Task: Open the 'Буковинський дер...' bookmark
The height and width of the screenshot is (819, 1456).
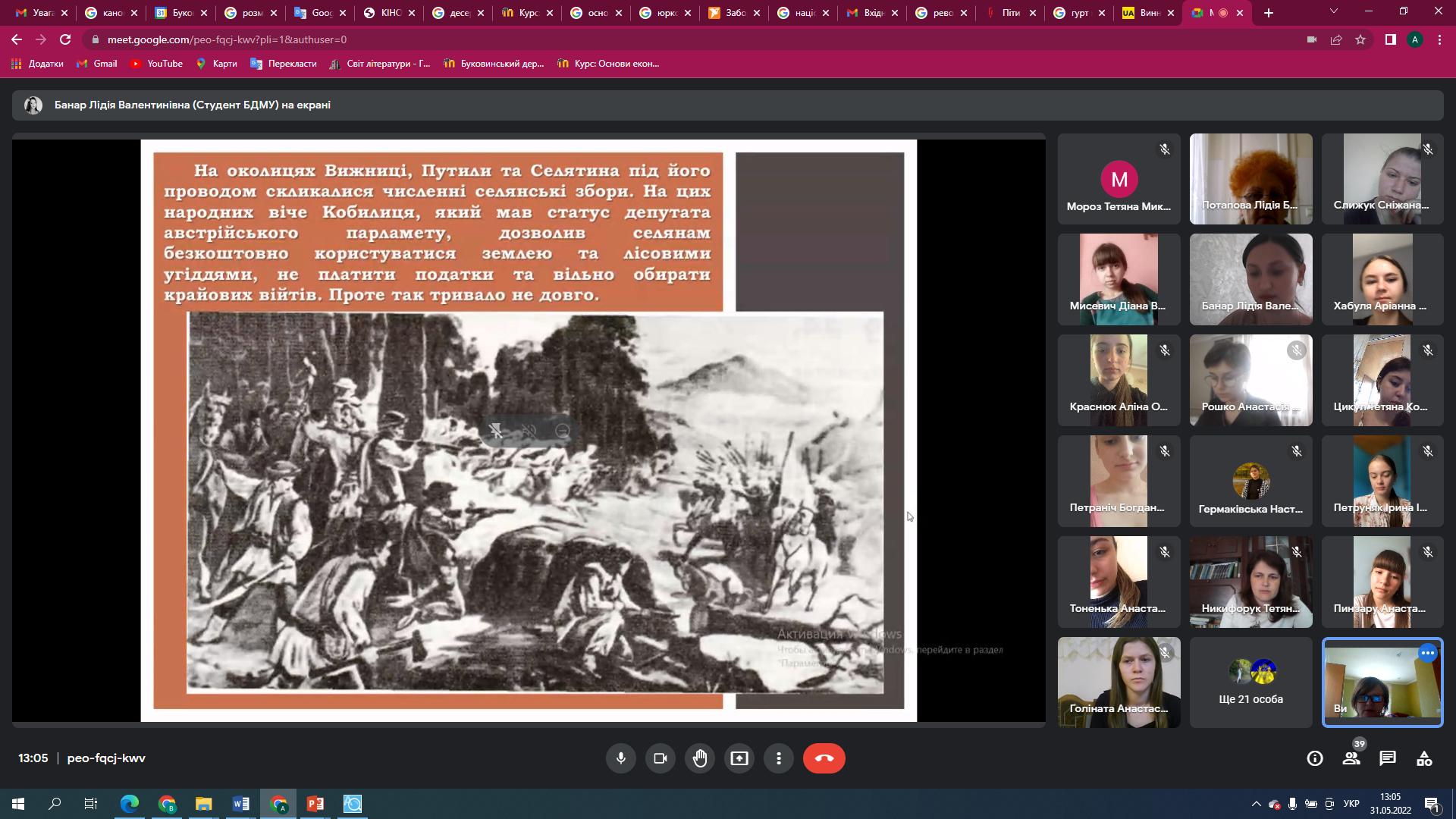Action: click(x=494, y=64)
